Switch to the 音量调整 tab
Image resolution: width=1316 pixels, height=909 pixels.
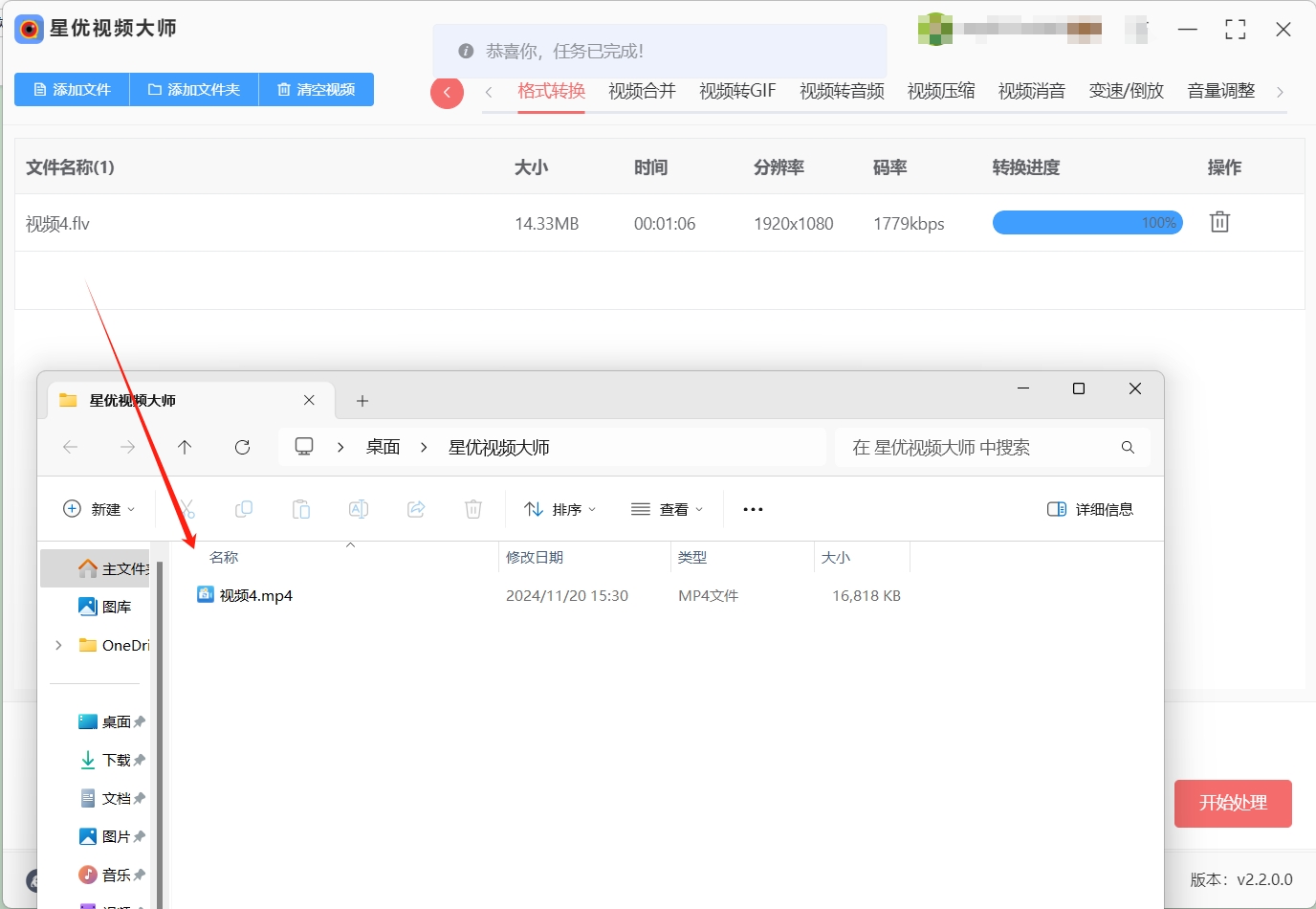coord(1221,91)
